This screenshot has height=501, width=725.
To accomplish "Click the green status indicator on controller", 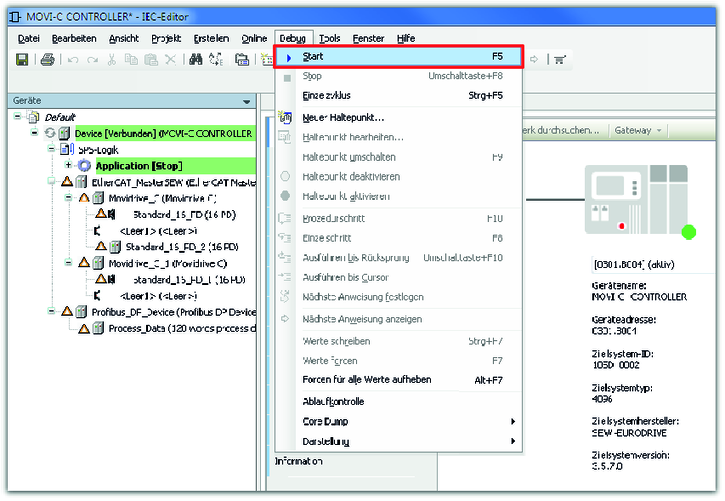I will point(688,233).
